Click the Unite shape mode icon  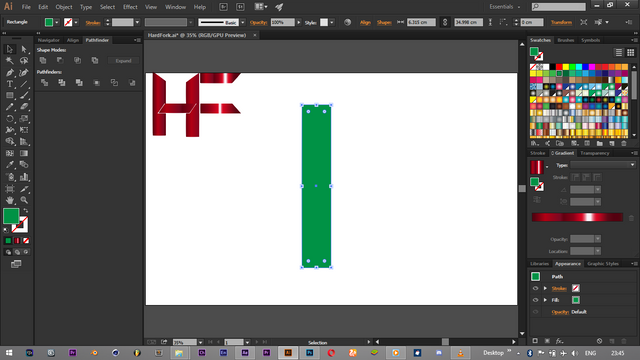pyautogui.click(x=43, y=60)
